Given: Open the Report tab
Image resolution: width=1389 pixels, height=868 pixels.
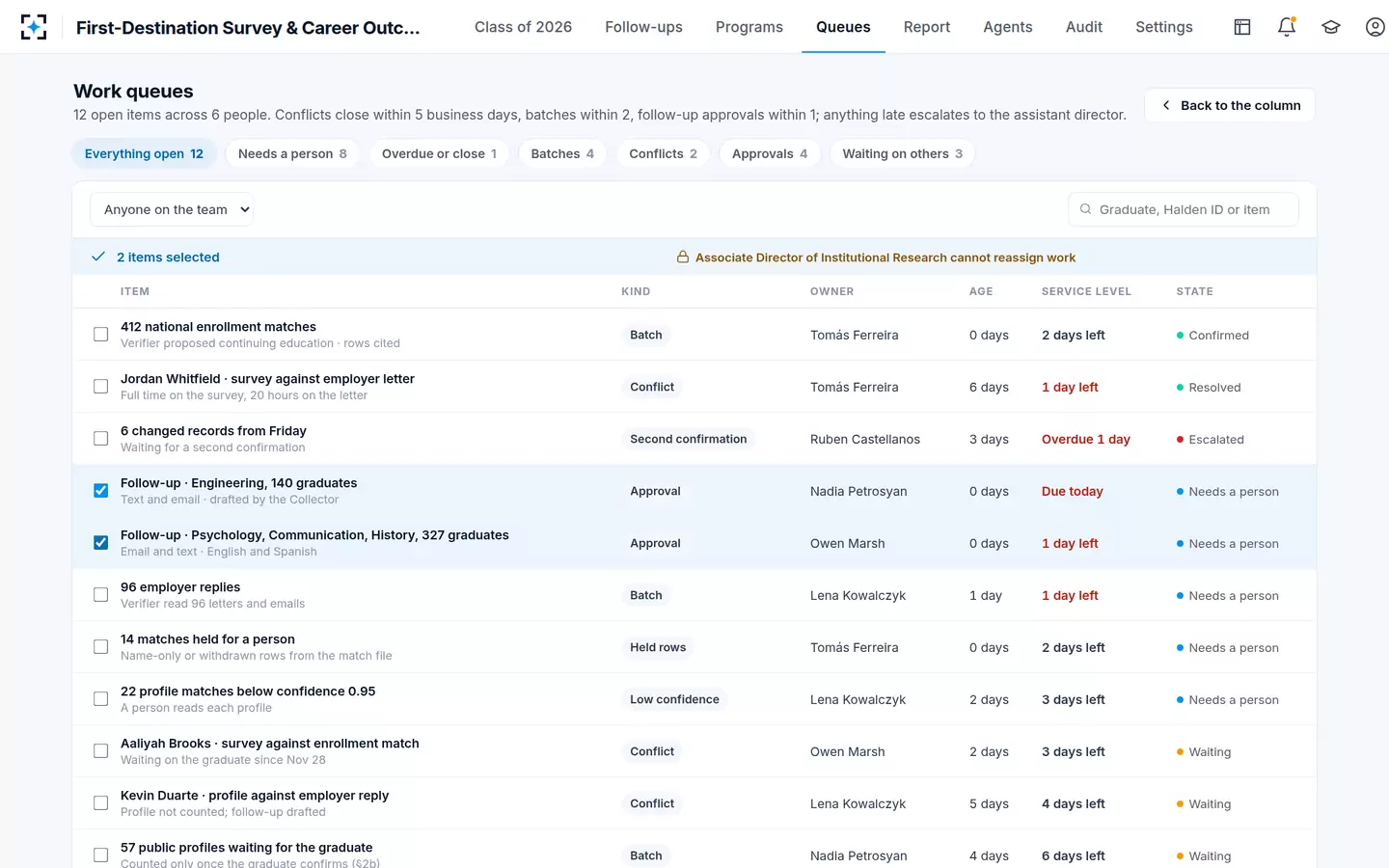Looking at the screenshot, I should click(927, 27).
